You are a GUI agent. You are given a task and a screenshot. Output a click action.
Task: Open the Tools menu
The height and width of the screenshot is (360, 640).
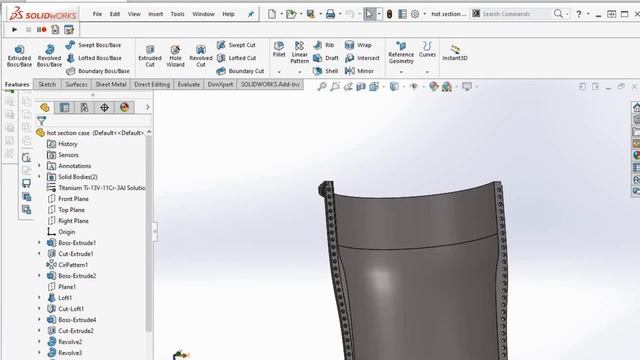pos(178,14)
